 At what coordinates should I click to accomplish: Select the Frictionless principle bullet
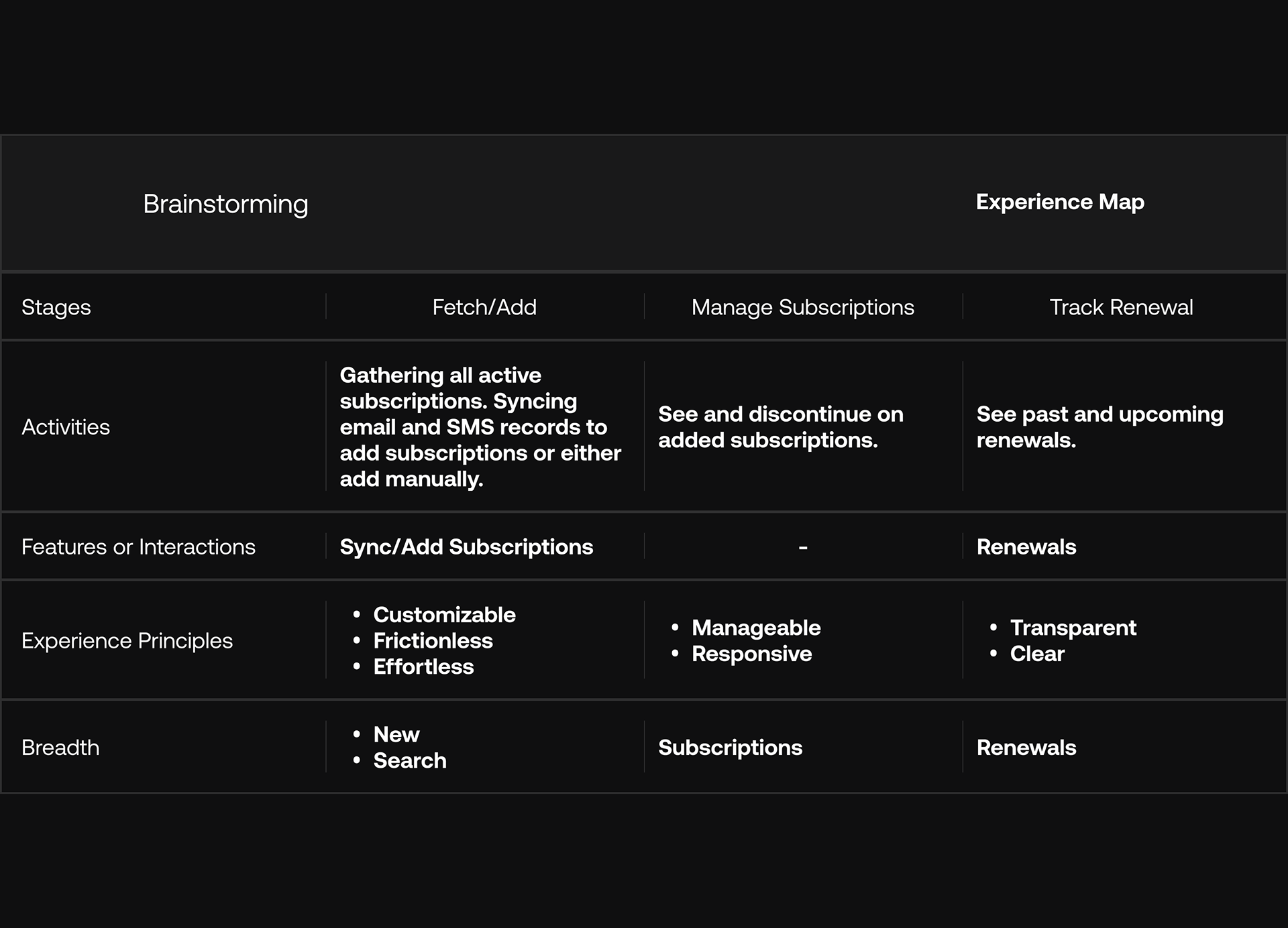coord(433,641)
